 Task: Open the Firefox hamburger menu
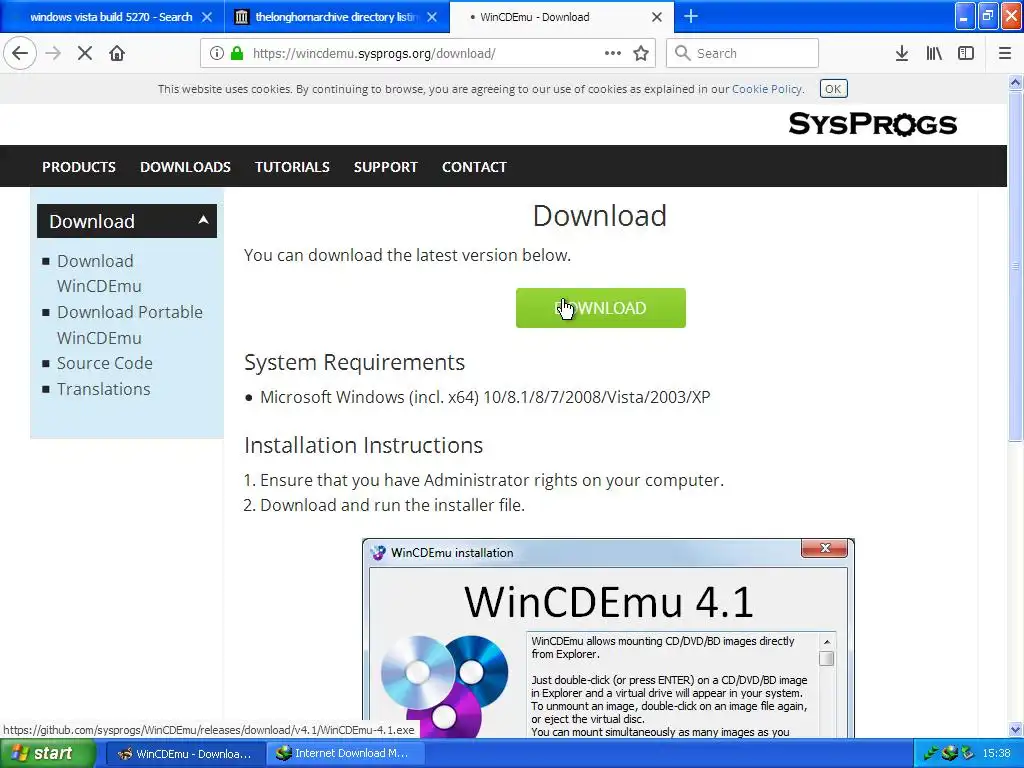pyautogui.click(x=1005, y=53)
